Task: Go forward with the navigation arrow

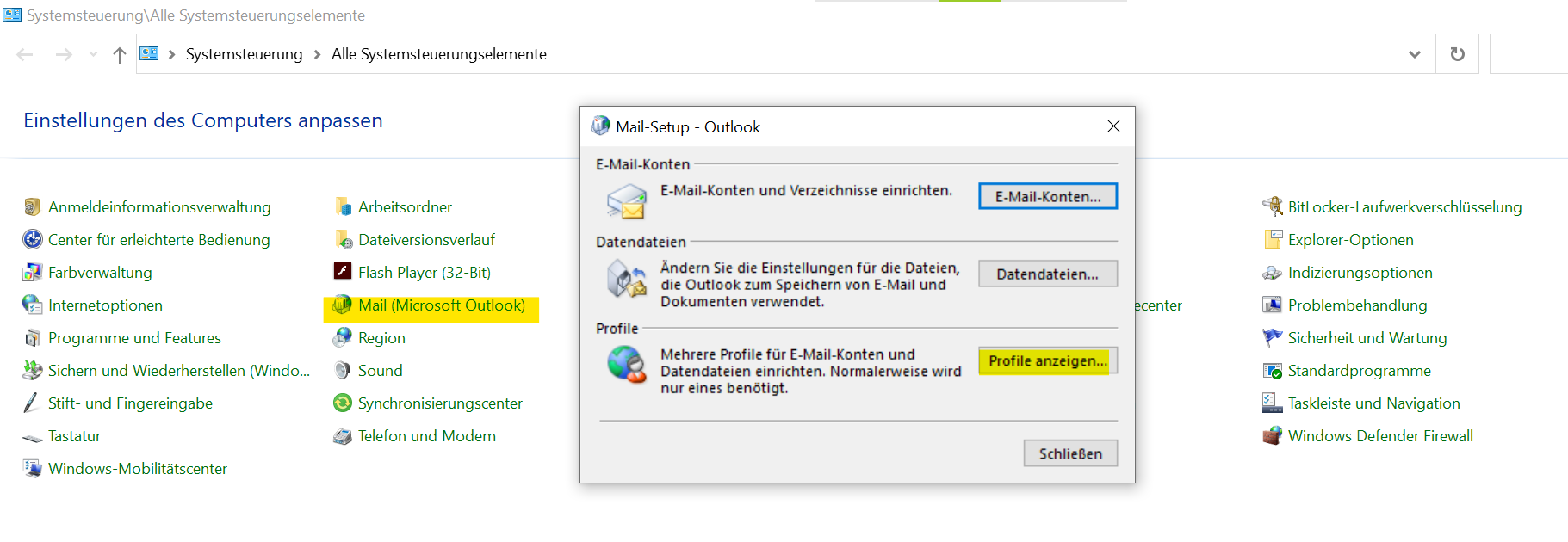Action: point(64,54)
